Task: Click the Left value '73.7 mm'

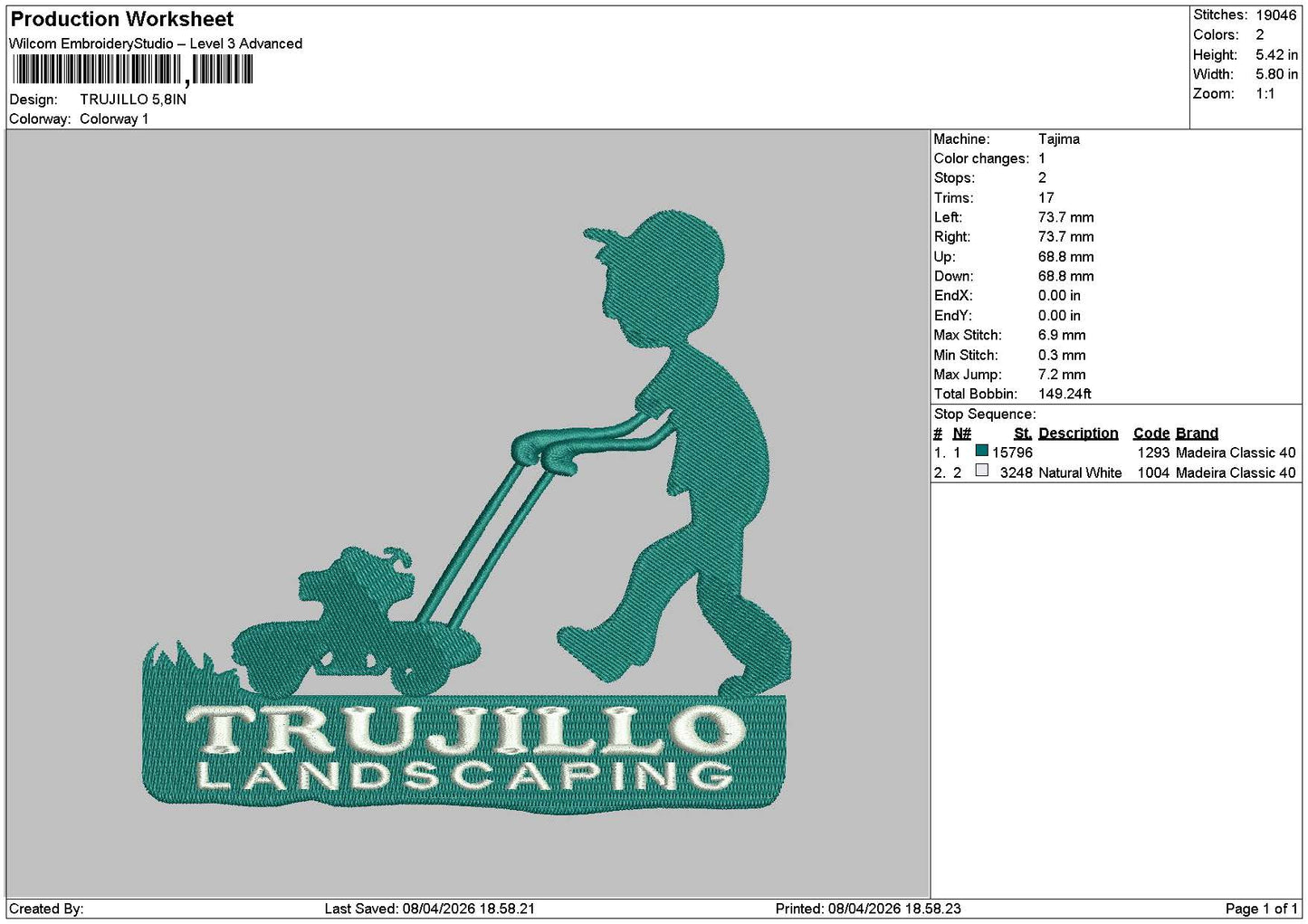Action: tap(1066, 218)
